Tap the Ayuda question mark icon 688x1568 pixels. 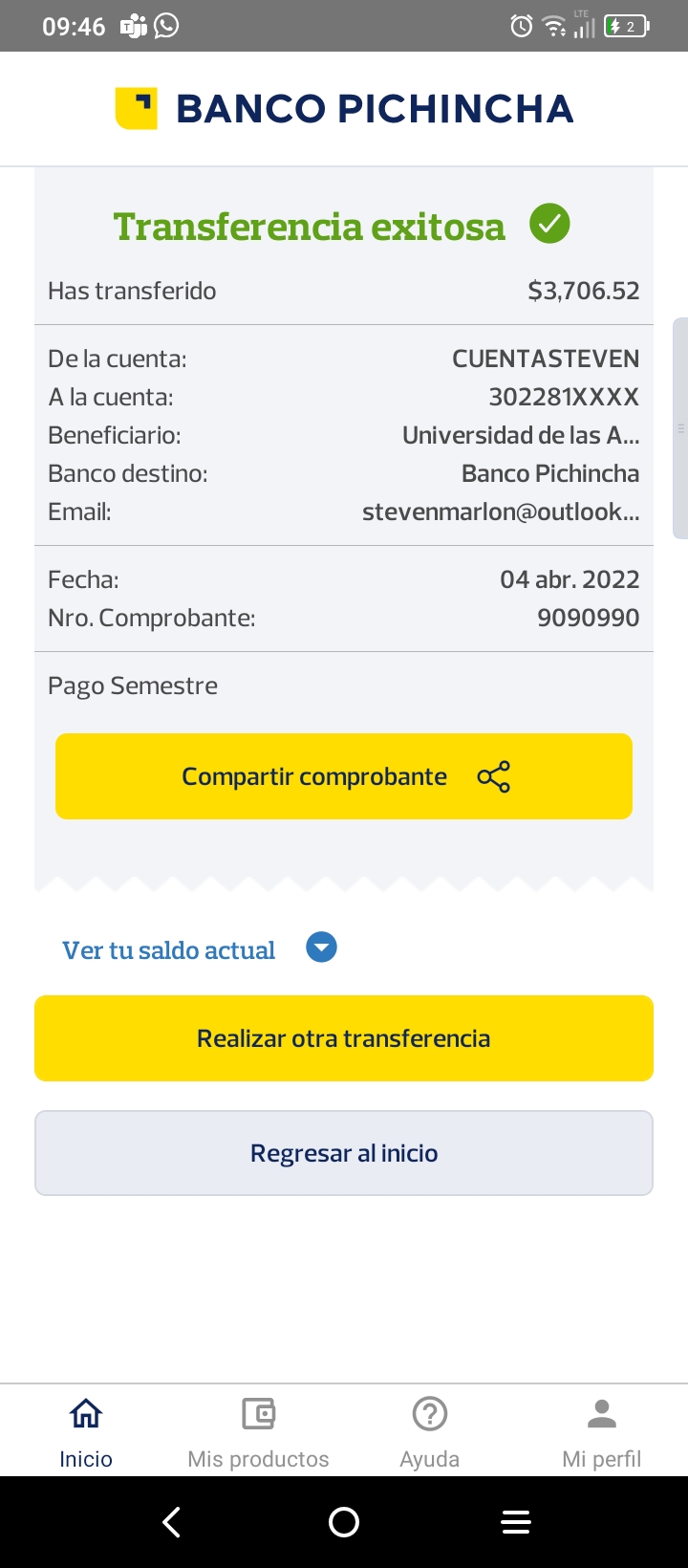point(430,1413)
